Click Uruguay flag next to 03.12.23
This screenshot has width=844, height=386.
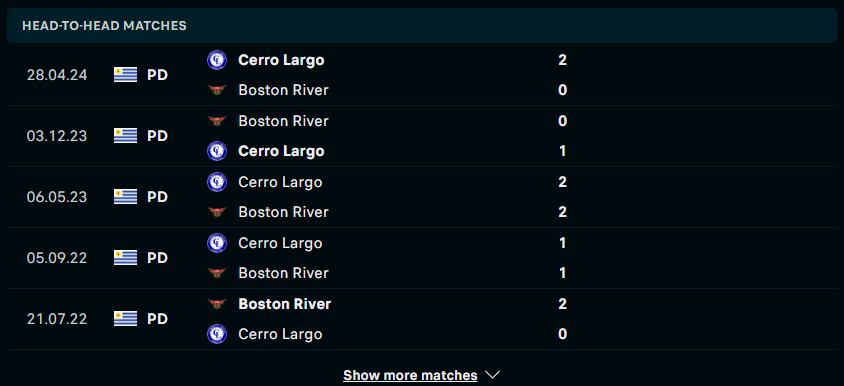point(125,136)
